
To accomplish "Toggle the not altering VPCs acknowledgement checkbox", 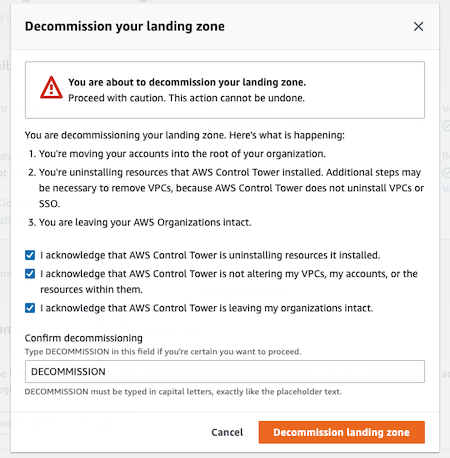I will point(30,274).
